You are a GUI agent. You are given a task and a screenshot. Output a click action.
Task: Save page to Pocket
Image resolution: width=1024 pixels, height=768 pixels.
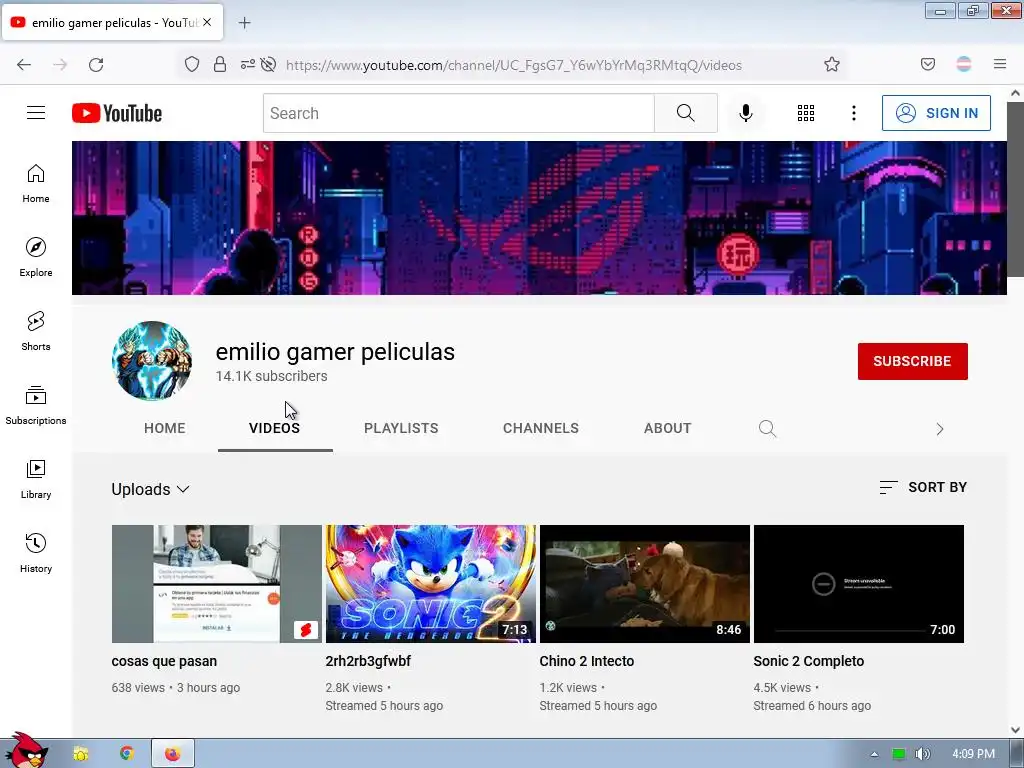pos(928,64)
